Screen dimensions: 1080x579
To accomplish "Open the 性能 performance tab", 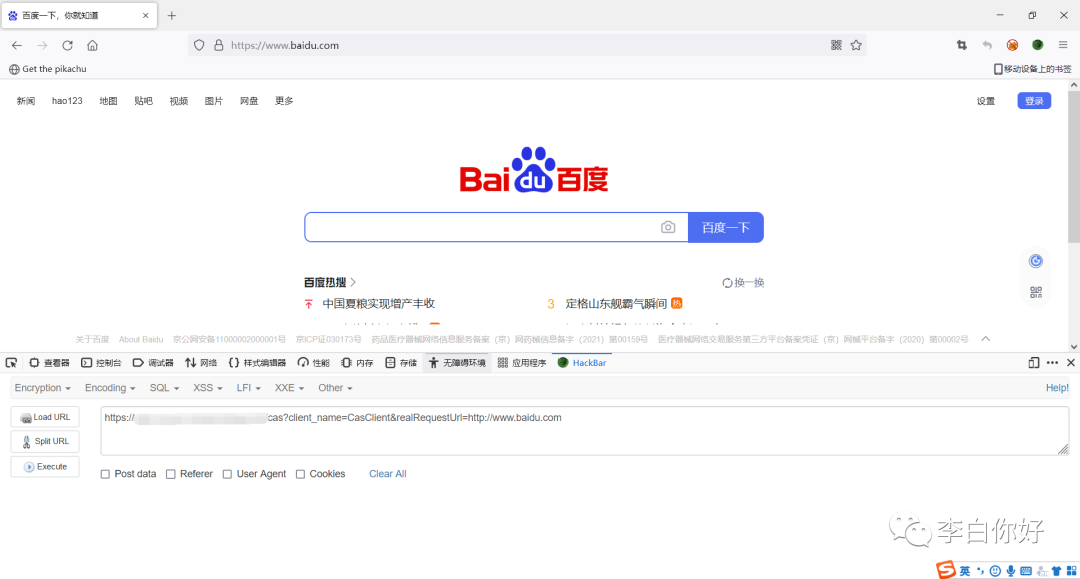I will coord(313,363).
